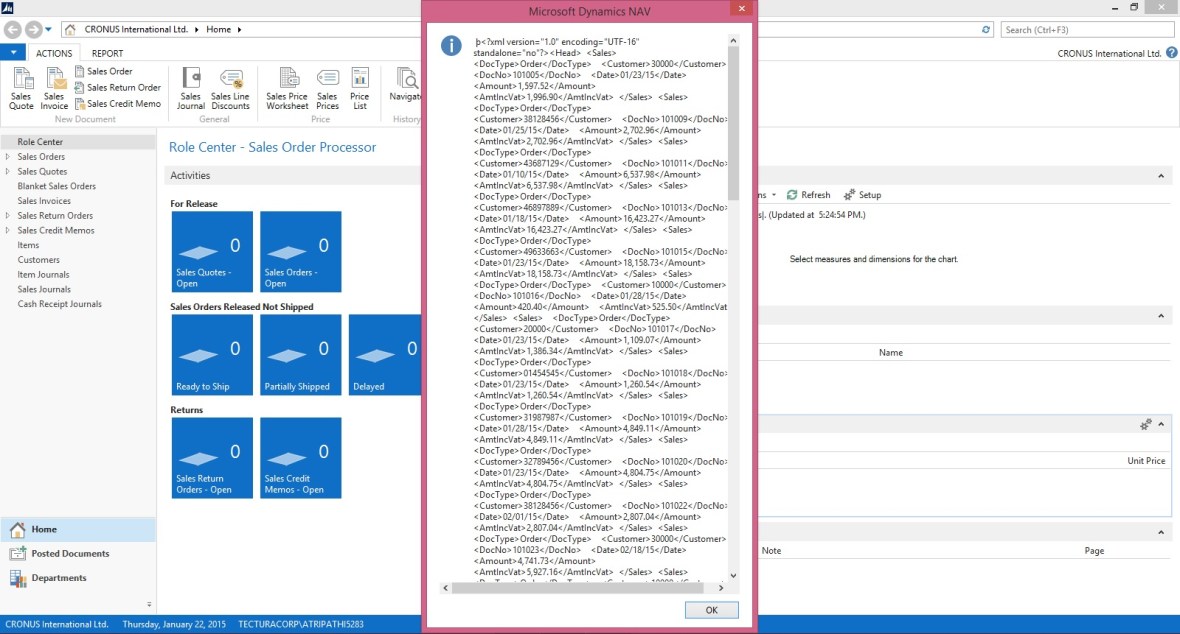Click the blue help question mark icon
This screenshot has height=634, width=1180.
(x=1171, y=53)
